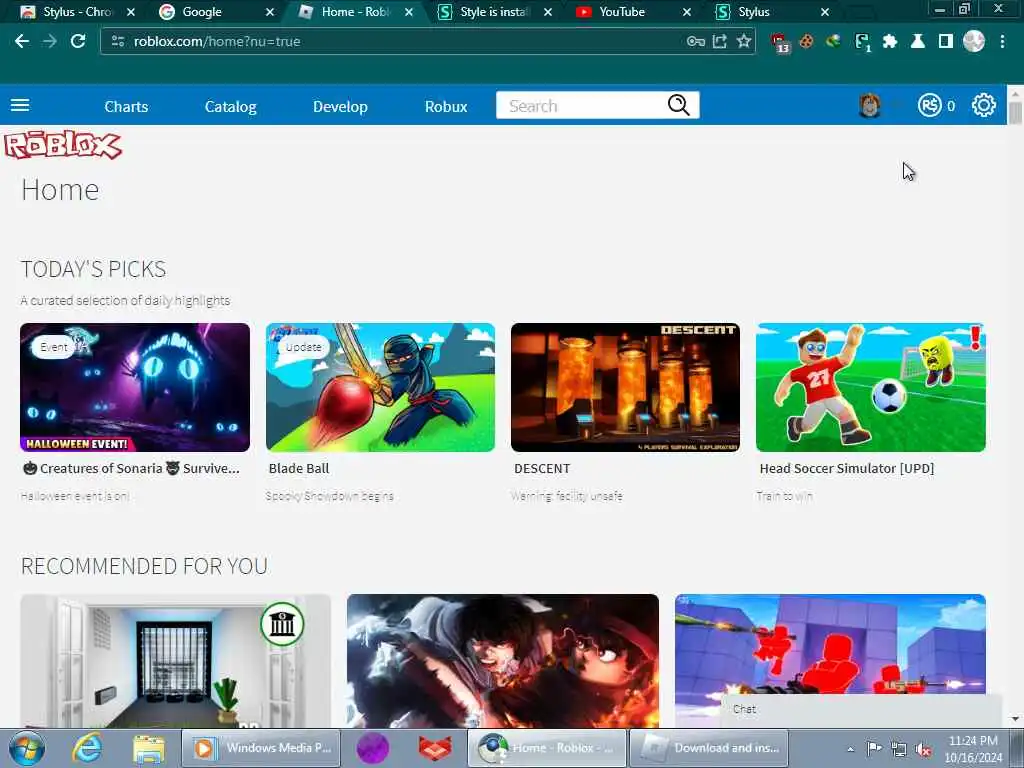Open the Roblox hamburger navigation menu
The height and width of the screenshot is (768, 1024).
pos(20,105)
